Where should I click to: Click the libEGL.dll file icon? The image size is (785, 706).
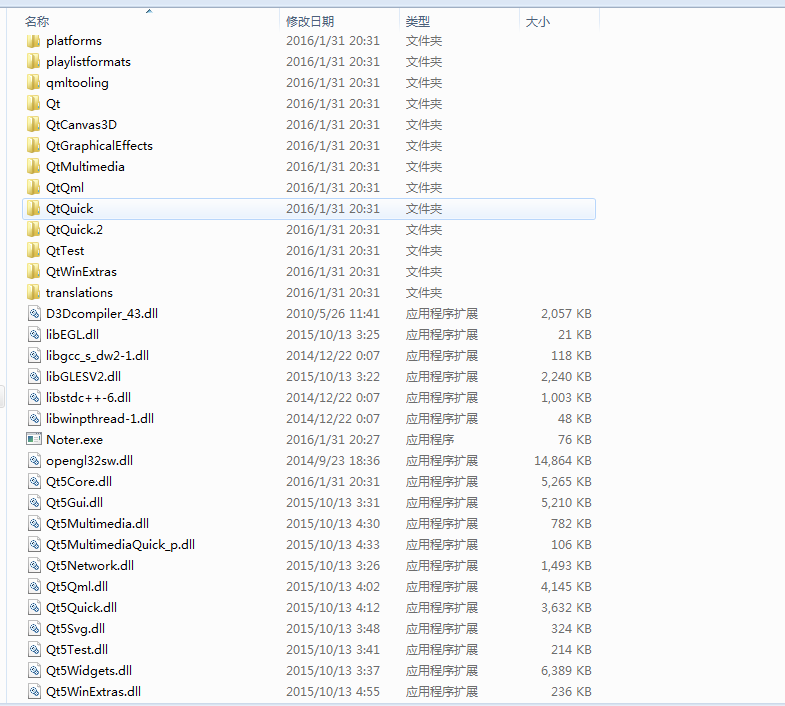(x=34, y=334)
